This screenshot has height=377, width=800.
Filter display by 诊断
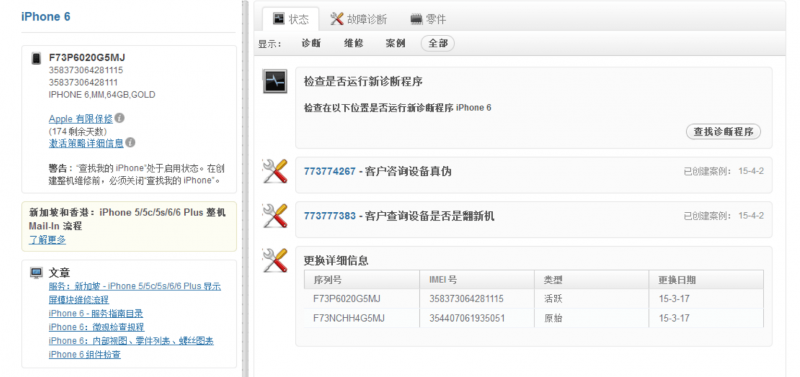click(x=311, y=43)
